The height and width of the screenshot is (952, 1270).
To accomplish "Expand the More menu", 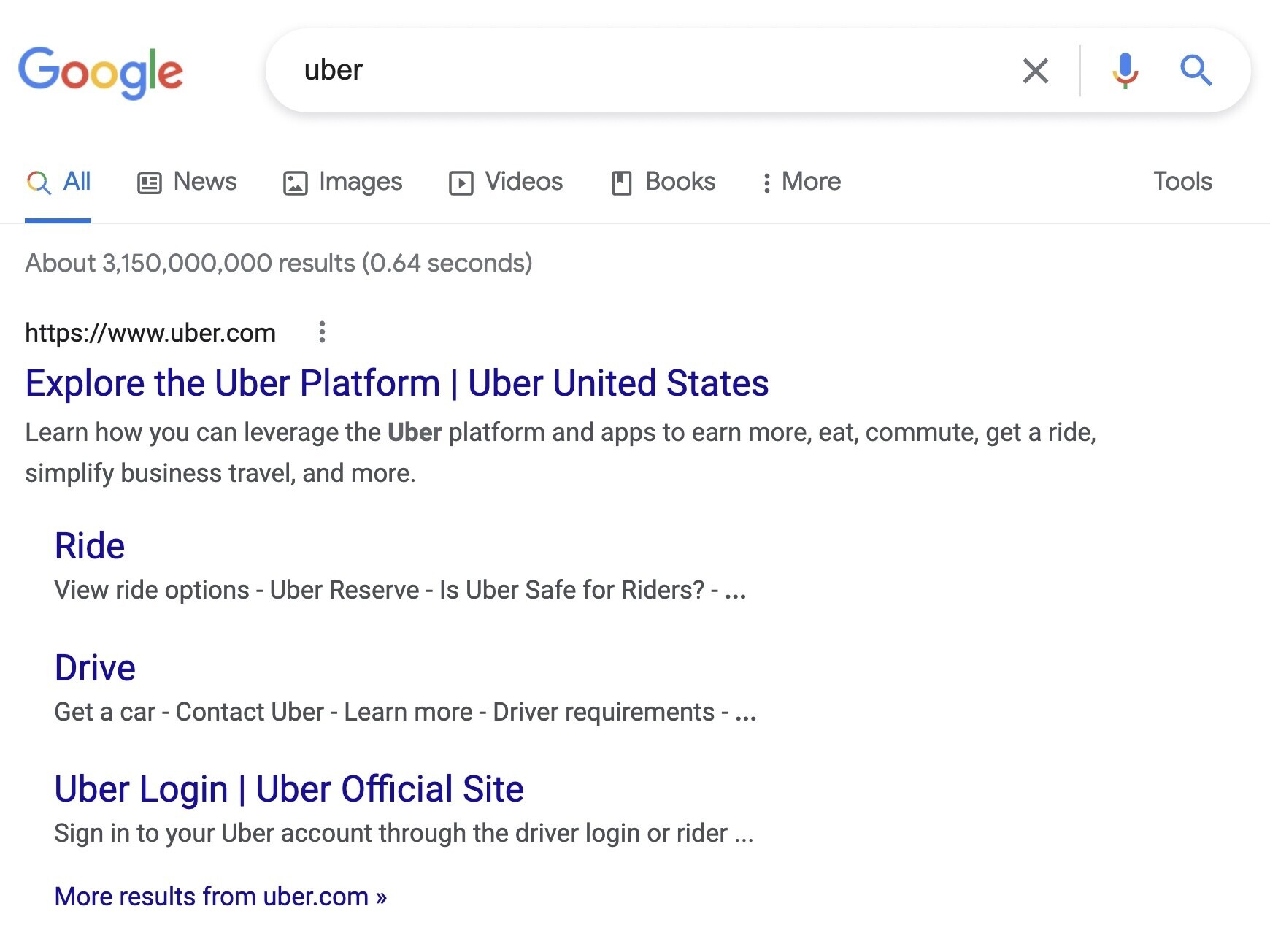I will pos(801,181).
